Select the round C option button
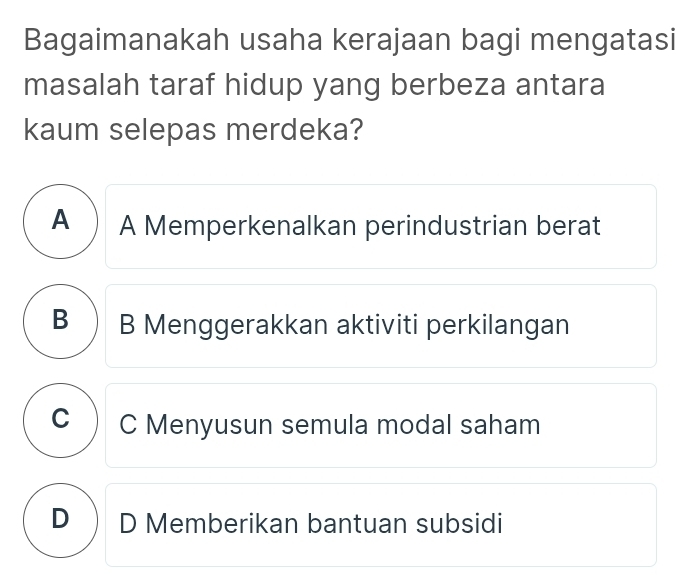The width and height of the screenshot is (690, 575). [62, 422]
